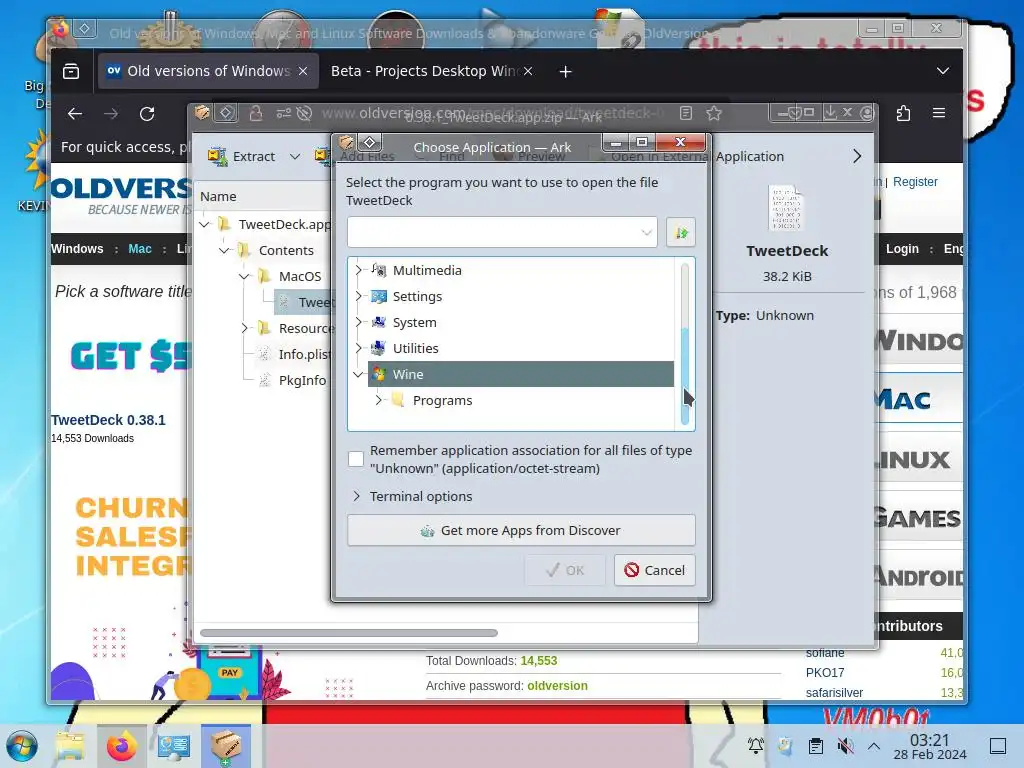Select the Wine entry in application list

tap(520, 374)
